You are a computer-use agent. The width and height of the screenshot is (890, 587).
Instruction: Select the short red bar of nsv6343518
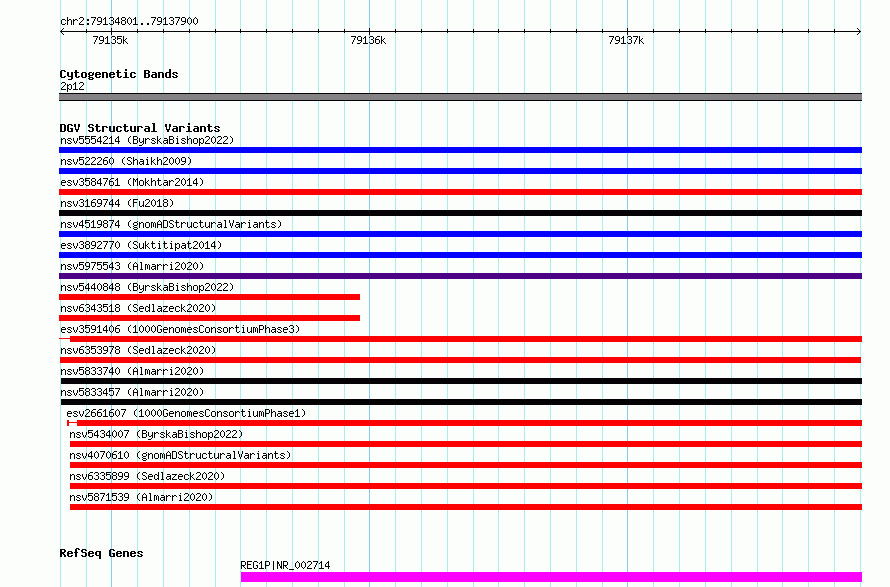pos(209,318)
